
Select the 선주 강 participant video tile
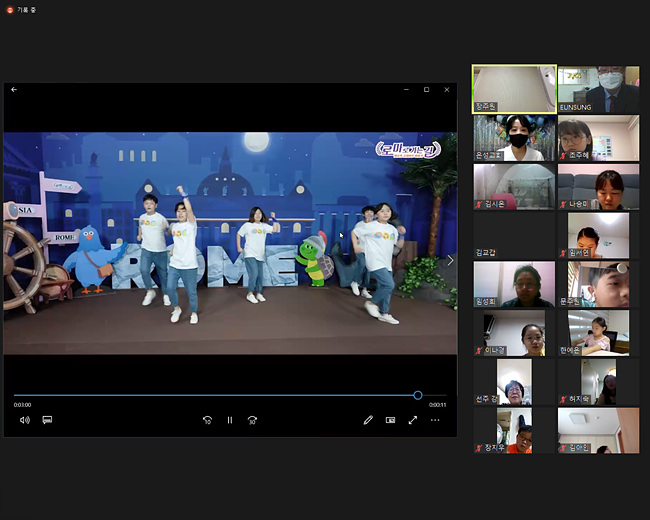(514, 381)
